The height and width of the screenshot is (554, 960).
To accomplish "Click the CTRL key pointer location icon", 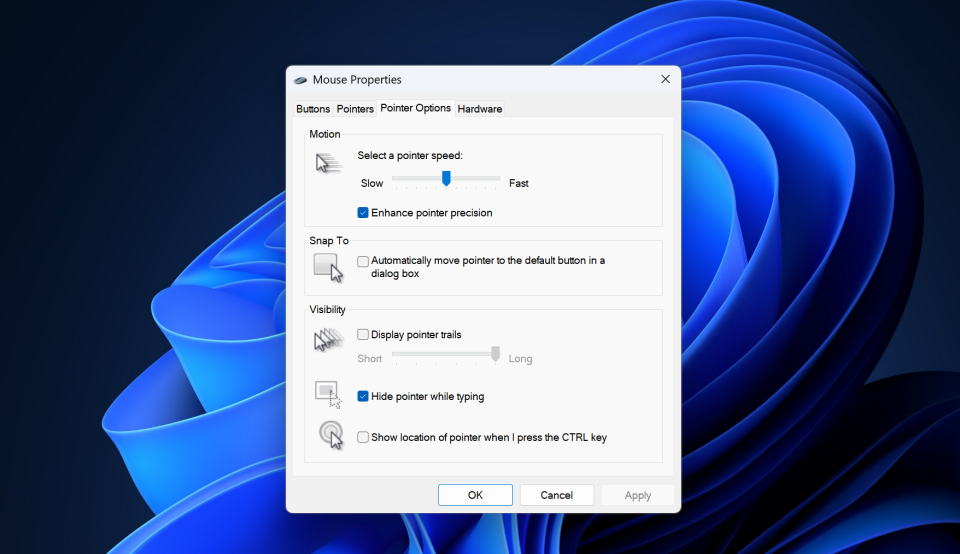I will 330,434.
